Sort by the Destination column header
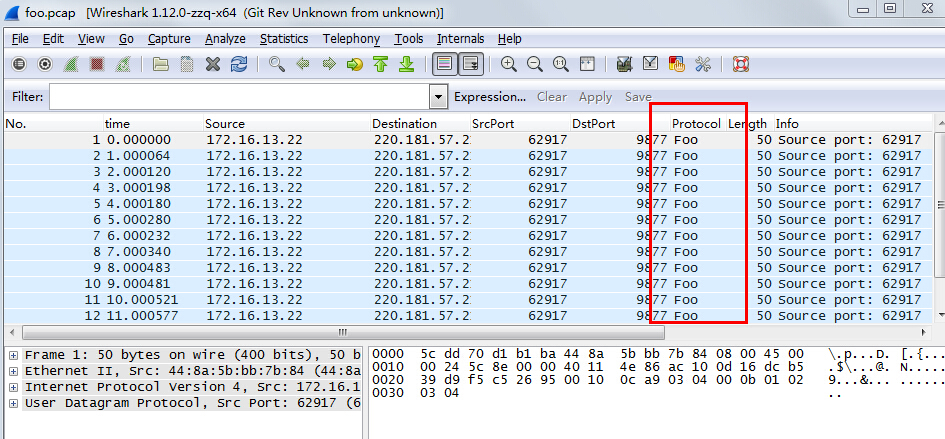 [420, 124]
